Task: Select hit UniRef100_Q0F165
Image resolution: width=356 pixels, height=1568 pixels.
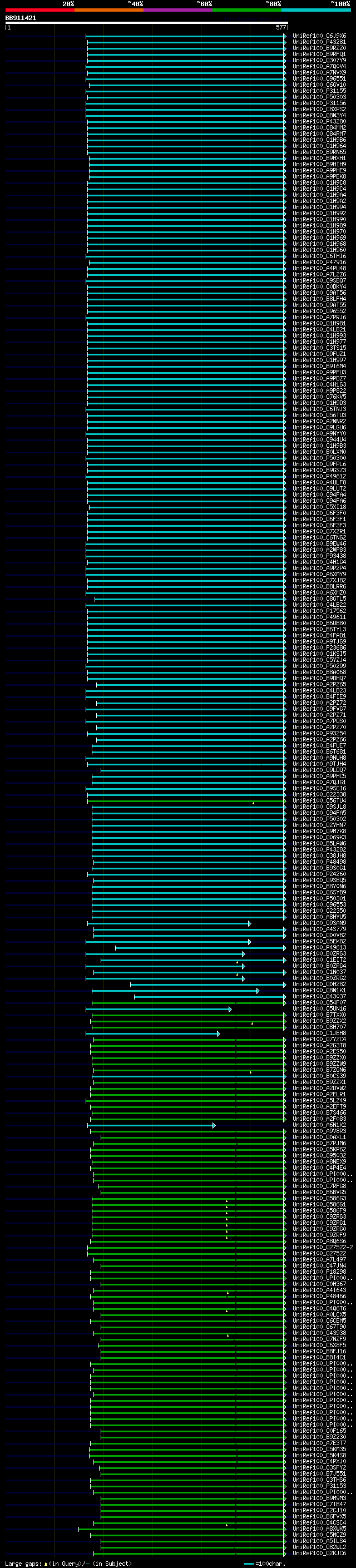Action: point(319,1432)
